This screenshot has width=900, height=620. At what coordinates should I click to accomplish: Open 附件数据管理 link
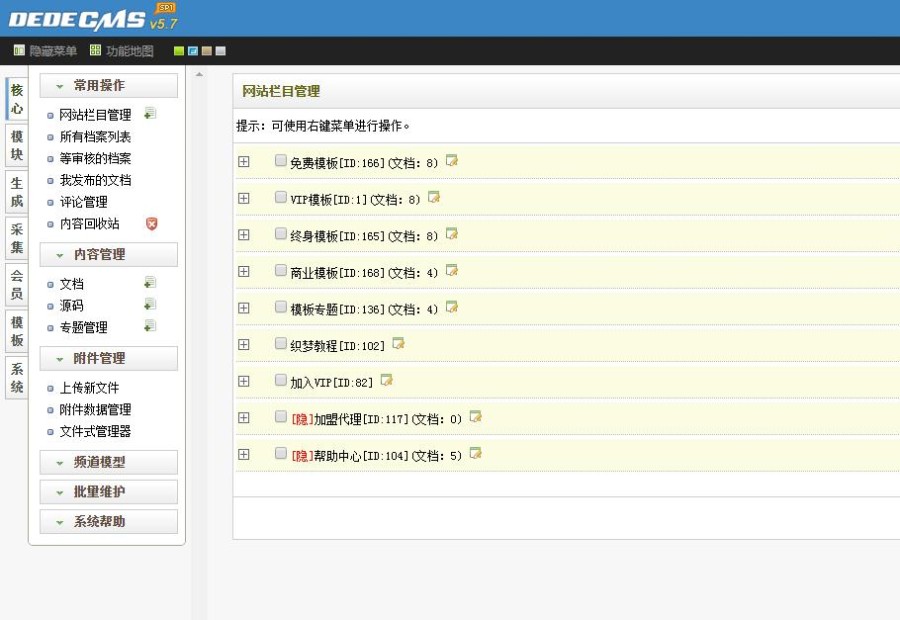[x=95, y=410]
